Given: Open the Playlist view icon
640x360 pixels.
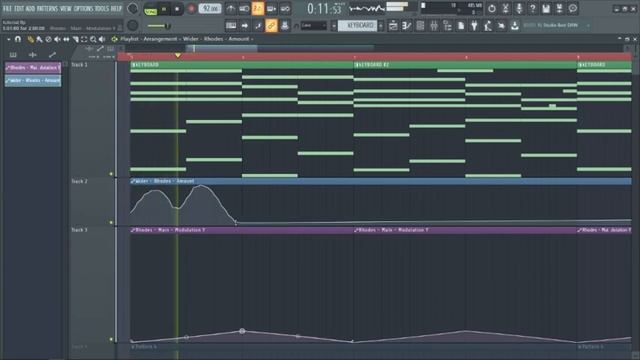Looking at the screenshot, I should (x=393, y=26).
